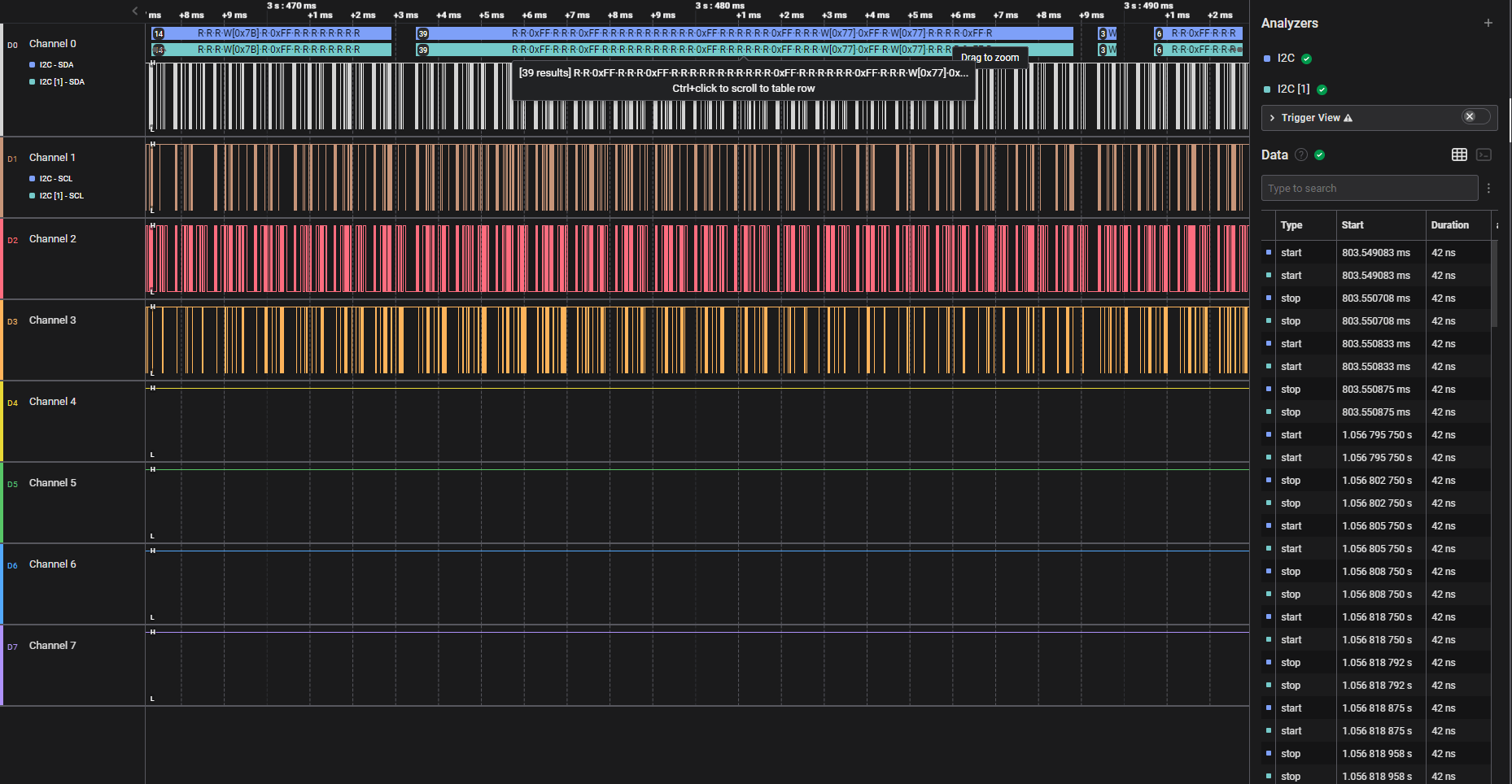The image size is (1512, 784).
Task: Click the 3 results bubble on blue I2C row
Action: point(1103,33)
